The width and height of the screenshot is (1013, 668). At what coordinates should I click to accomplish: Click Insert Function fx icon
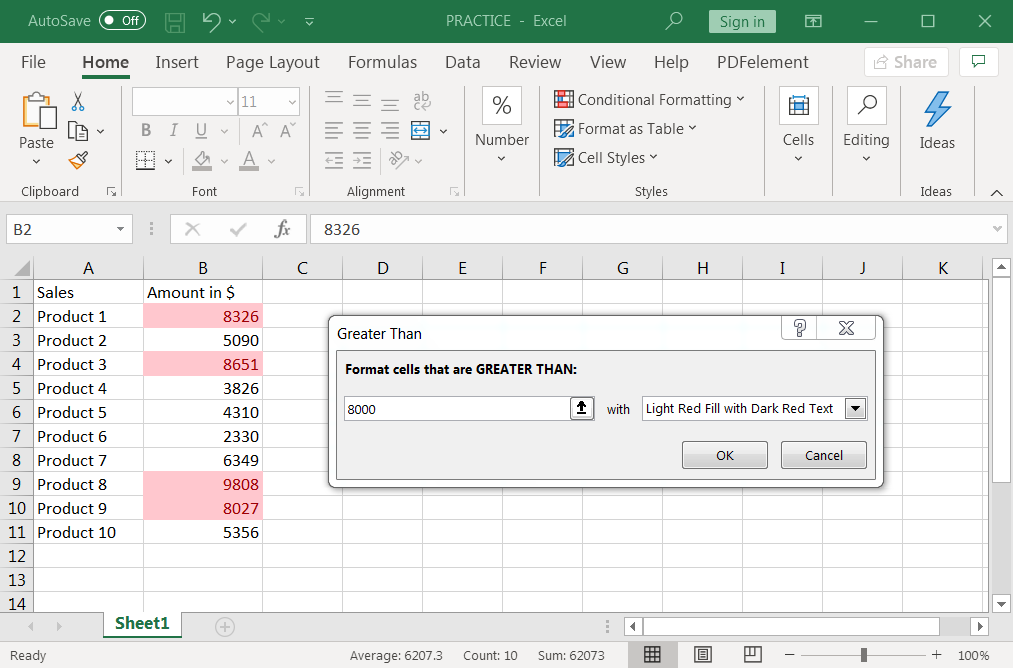(282, 229)
